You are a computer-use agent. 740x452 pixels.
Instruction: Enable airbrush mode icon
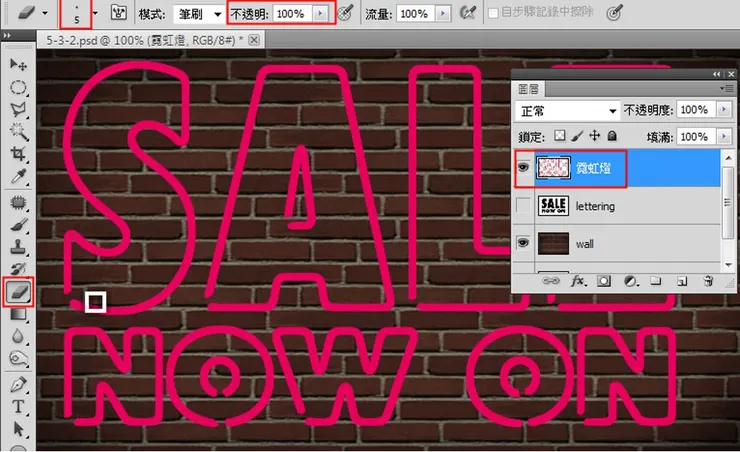click(468, 13)
